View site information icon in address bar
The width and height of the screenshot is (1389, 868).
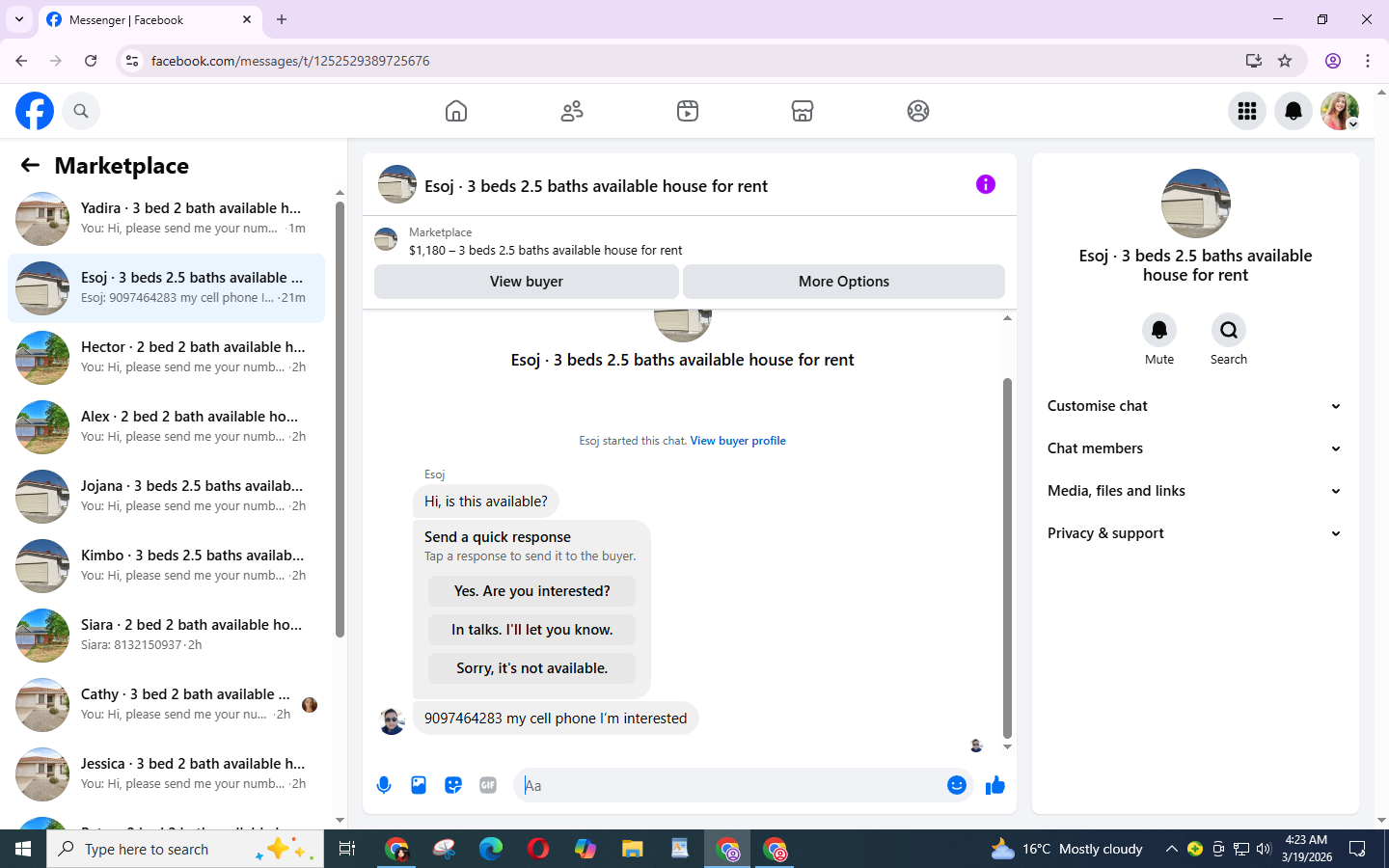click(132, 61)
